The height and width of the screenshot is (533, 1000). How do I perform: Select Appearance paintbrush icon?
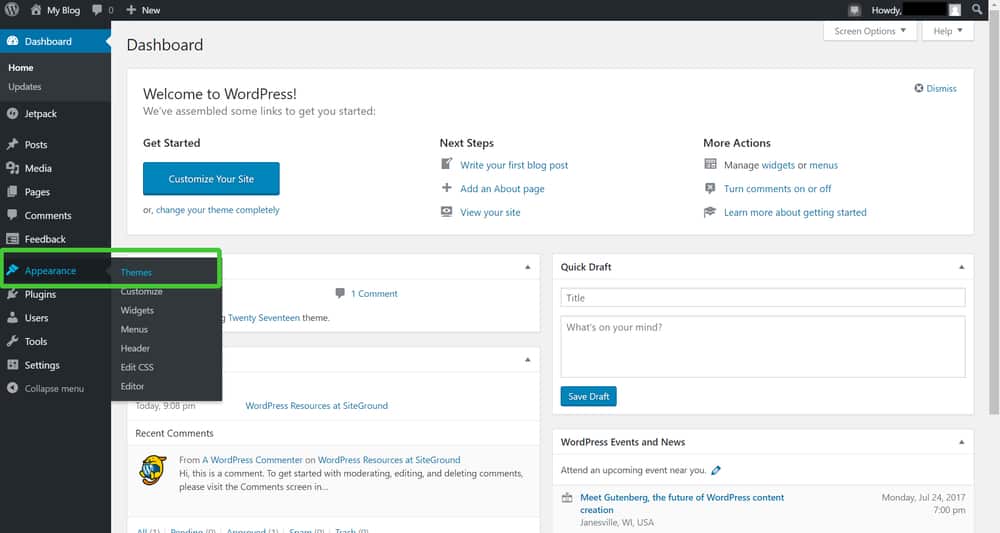click(12, 270)
